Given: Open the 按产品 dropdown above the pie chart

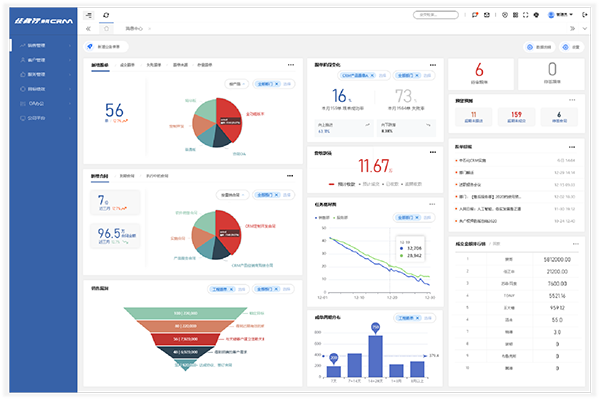Looking at the screenshot, I should point(237,85).
